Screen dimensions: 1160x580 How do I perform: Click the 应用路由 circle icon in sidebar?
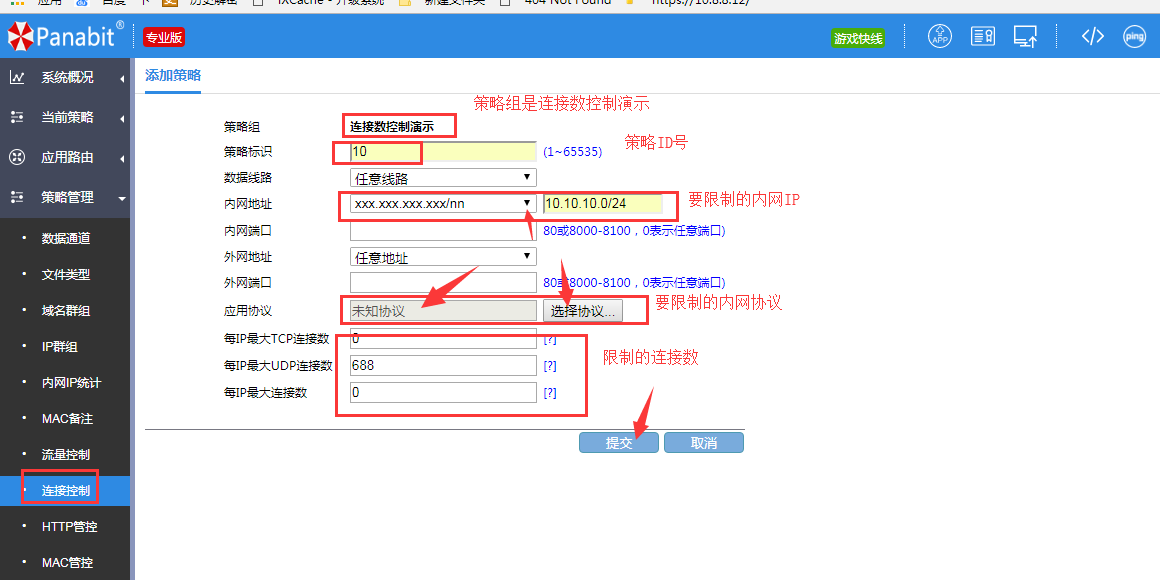click(x=17, y=157)
